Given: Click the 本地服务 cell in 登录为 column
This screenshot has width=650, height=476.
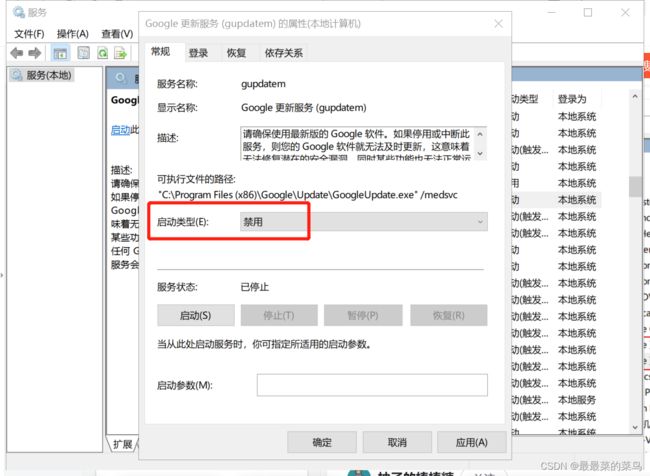Looking at the screenshot, I should pos(577,400).
